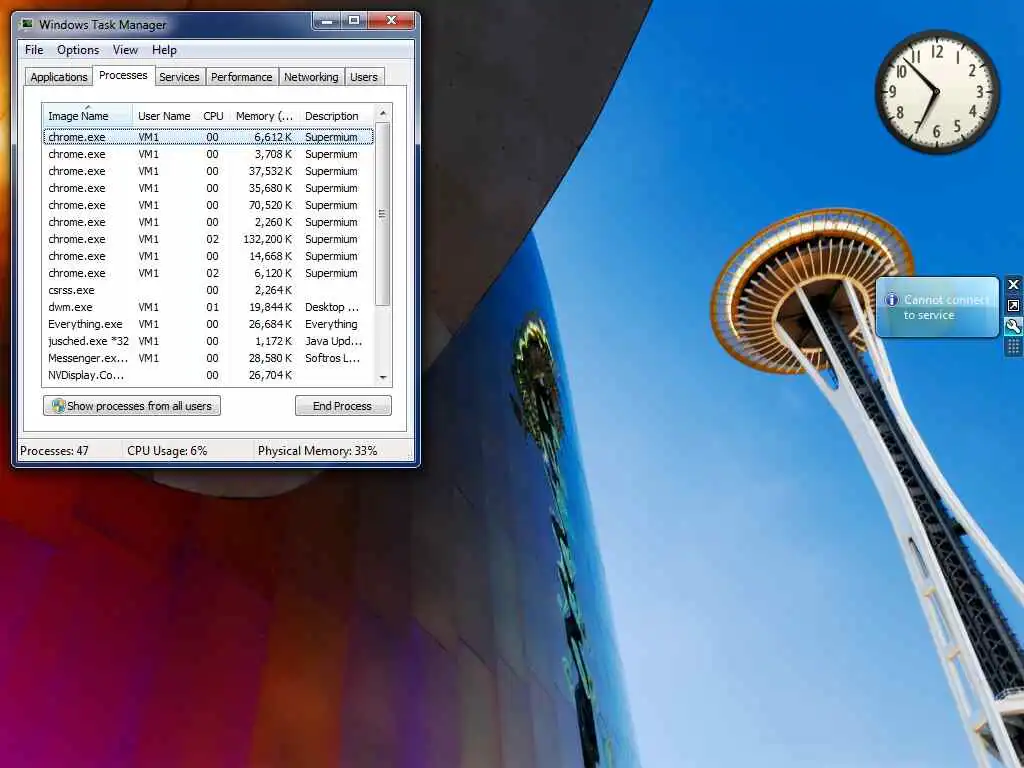Select the chrome.exe row using 3,708 K

(x=208, y=154)
